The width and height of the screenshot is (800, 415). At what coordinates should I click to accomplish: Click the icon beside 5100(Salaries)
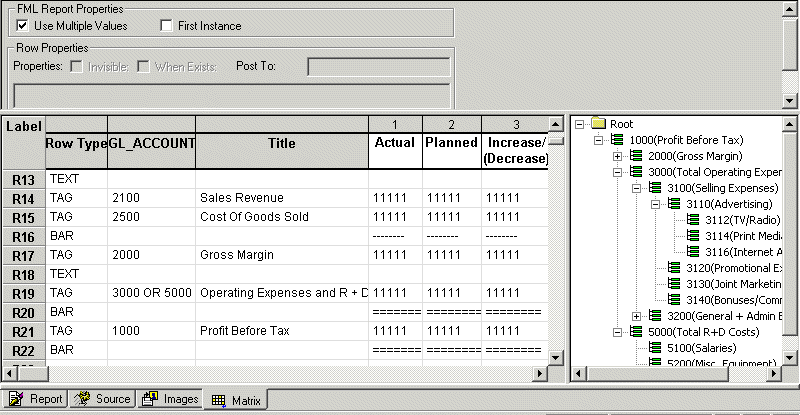tap(655, 347)
